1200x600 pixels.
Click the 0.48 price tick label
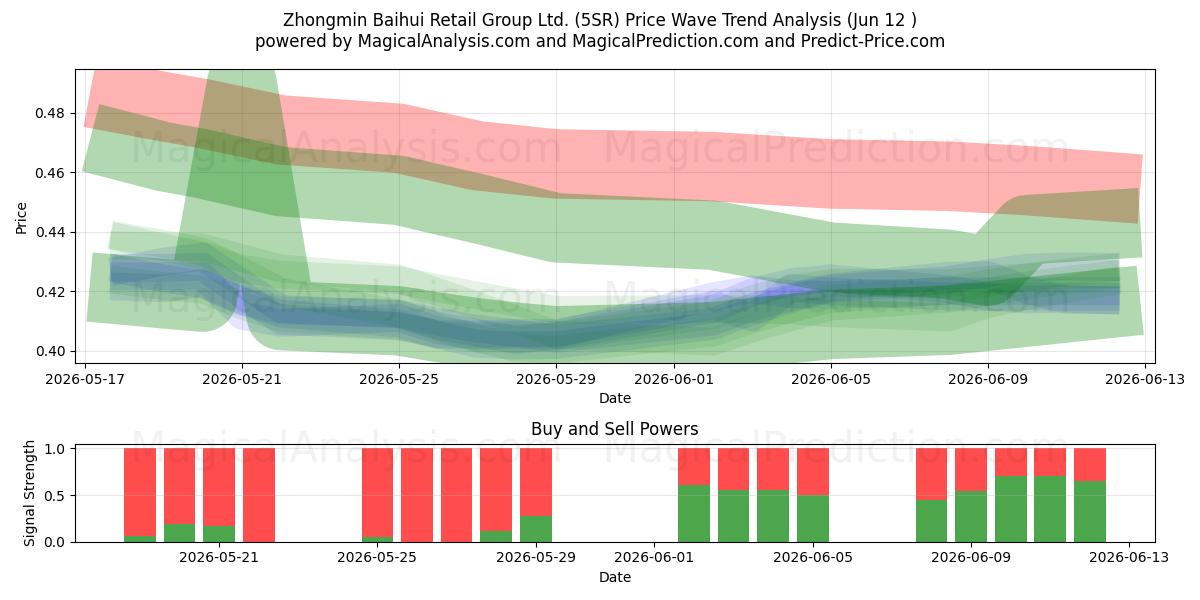click(52, 113)
